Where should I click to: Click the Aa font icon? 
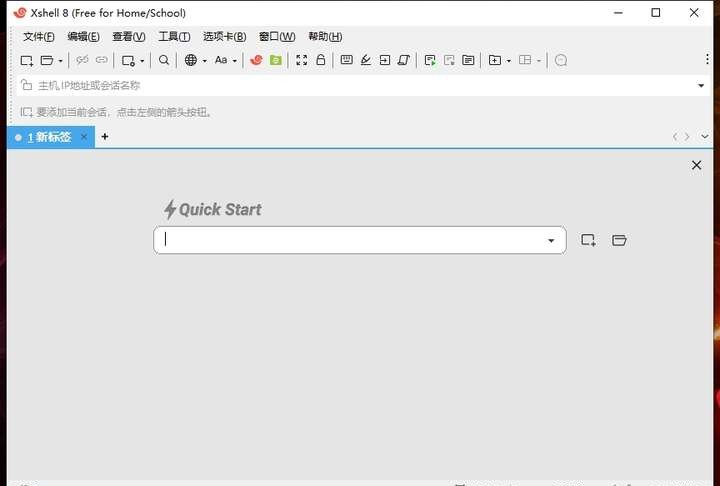pyautogui.click(x=221, y=60)
